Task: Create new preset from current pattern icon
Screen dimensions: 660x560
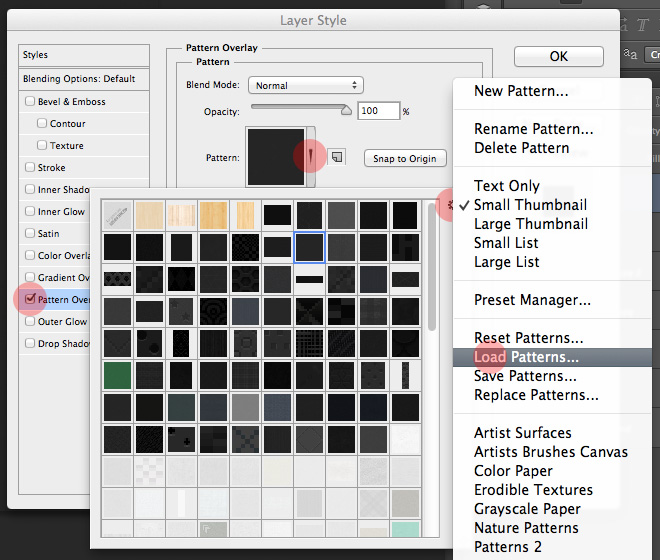Action: click(x=337, y=157)
